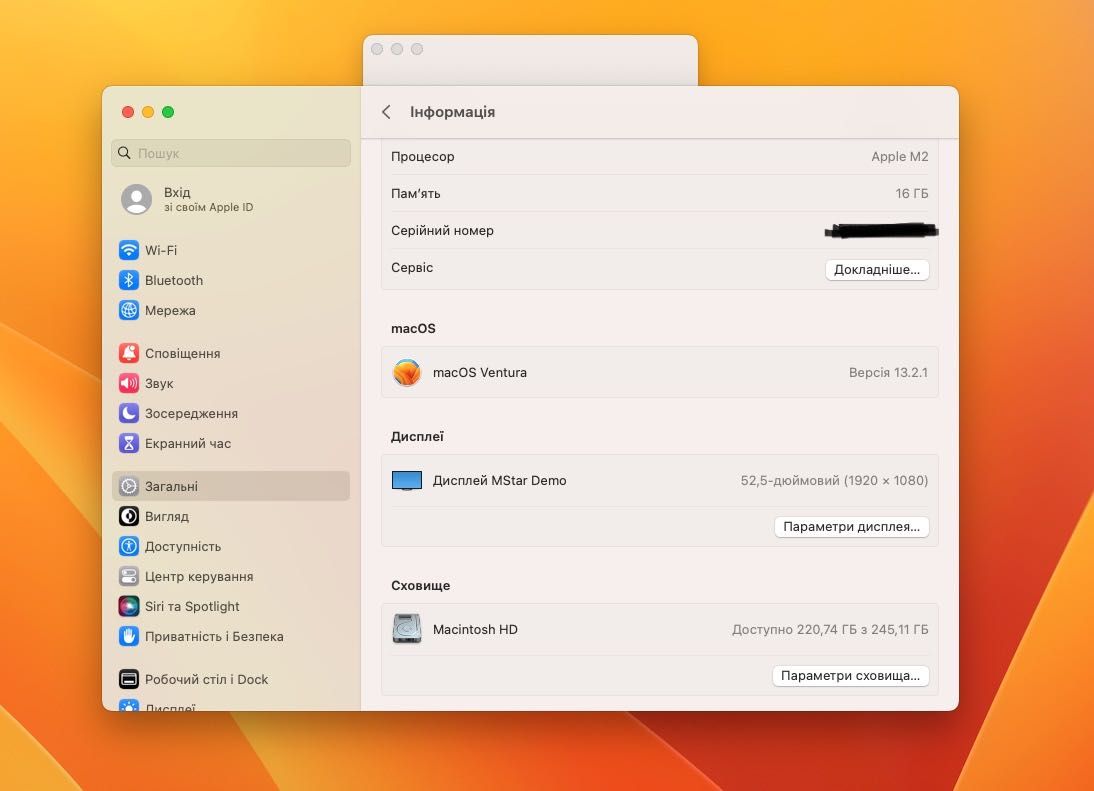
Task: Open Мережа globe icon settings
Action: pyautogui.click(x=128, y=310)
